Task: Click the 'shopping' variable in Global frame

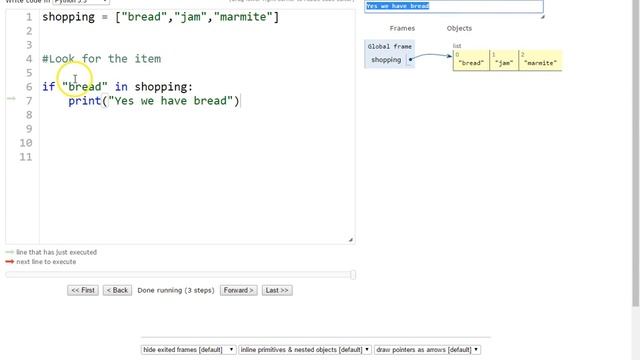Action: tap(386, 60)
